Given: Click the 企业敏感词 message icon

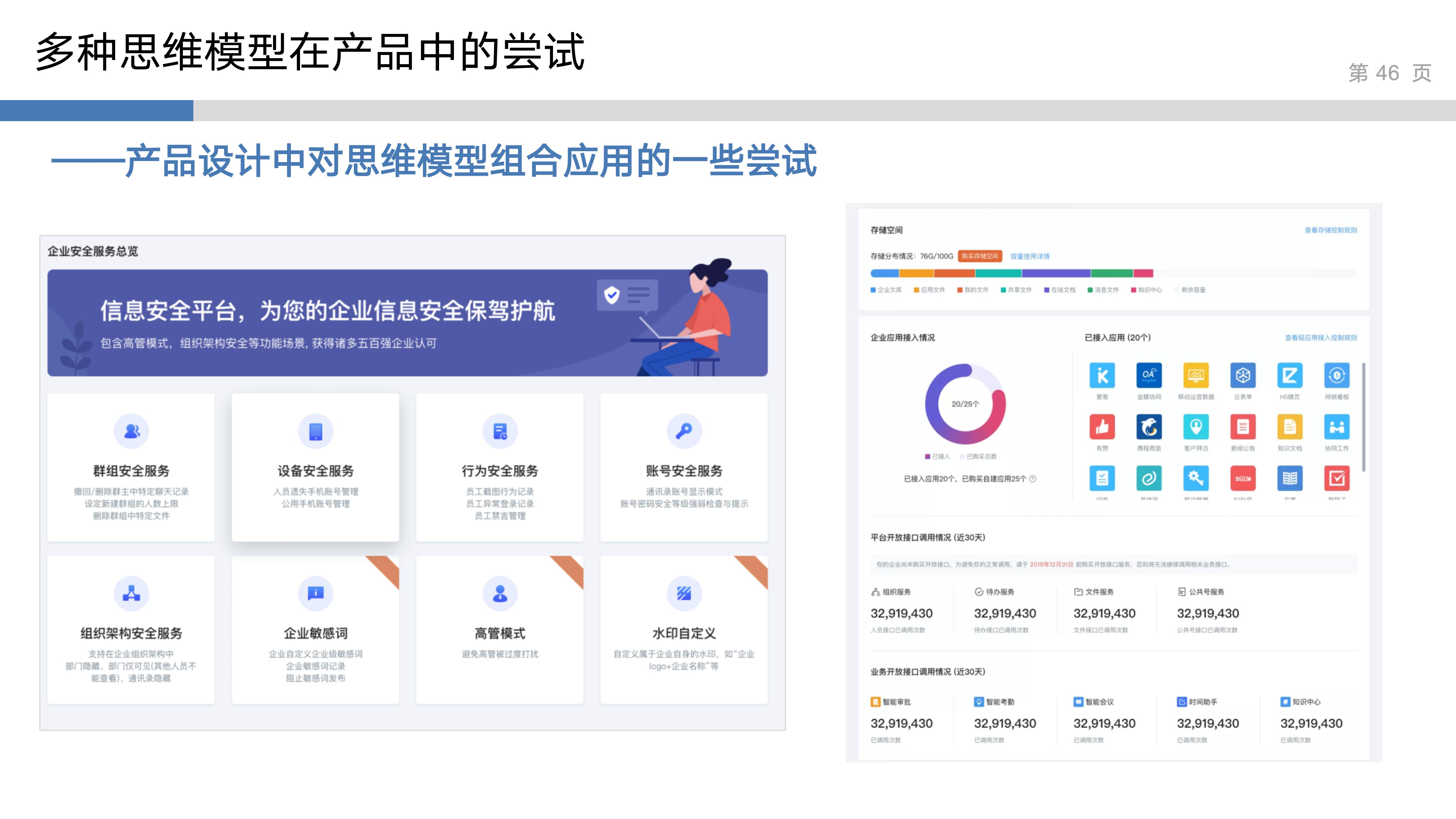Looking at the screenshot, I should (316, 593).
